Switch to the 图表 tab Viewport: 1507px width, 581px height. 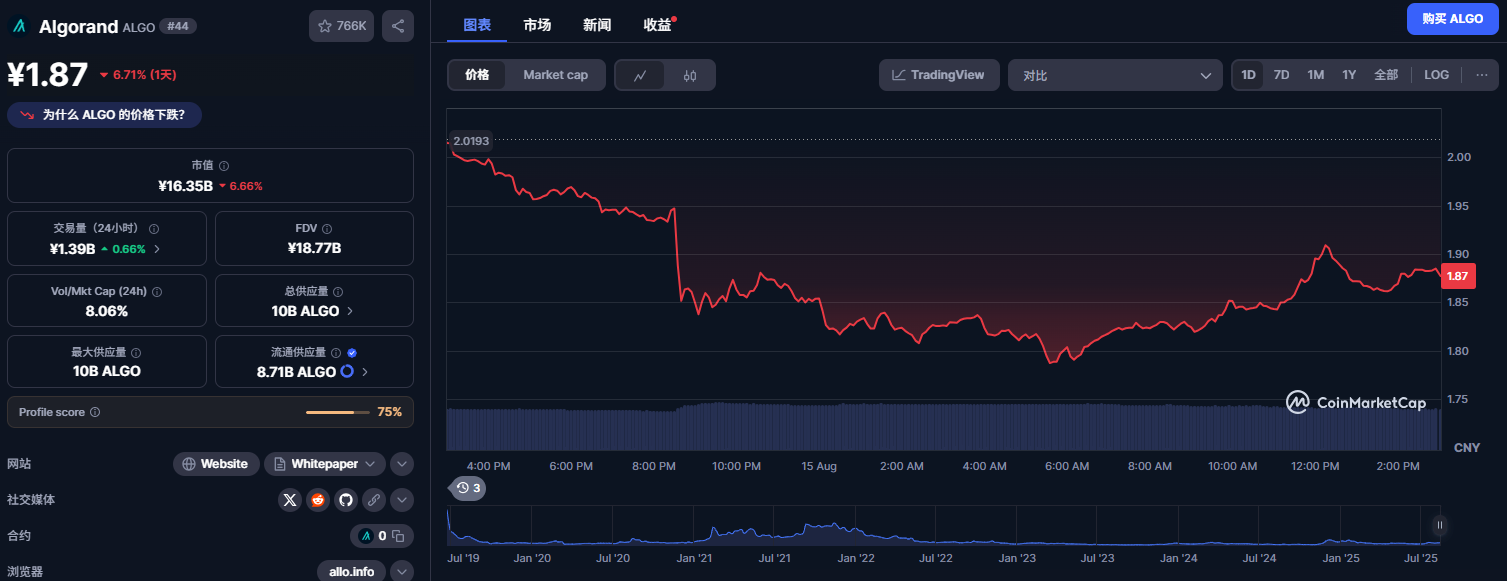pos(477,25)
